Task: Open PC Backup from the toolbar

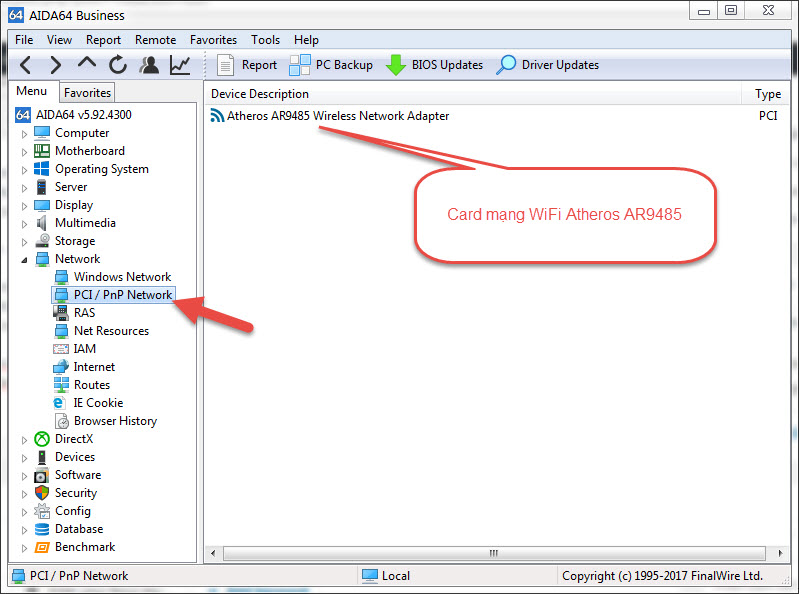Action: [331, 65]
